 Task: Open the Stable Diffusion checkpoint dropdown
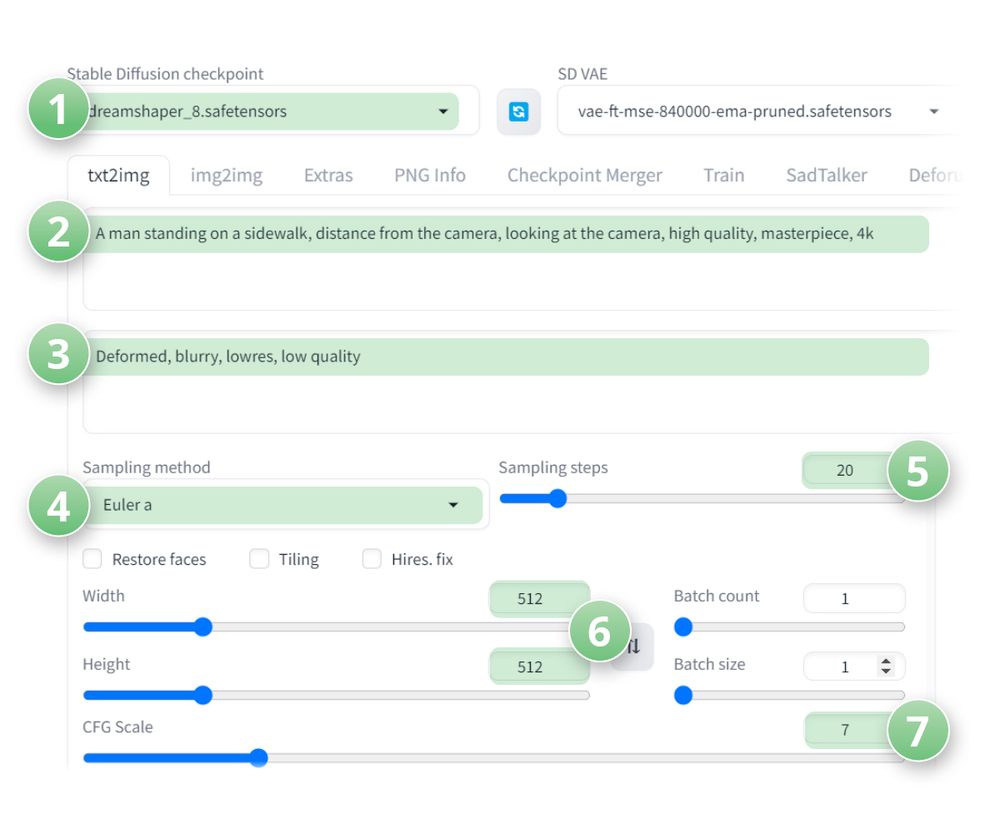tap(270, 112)
